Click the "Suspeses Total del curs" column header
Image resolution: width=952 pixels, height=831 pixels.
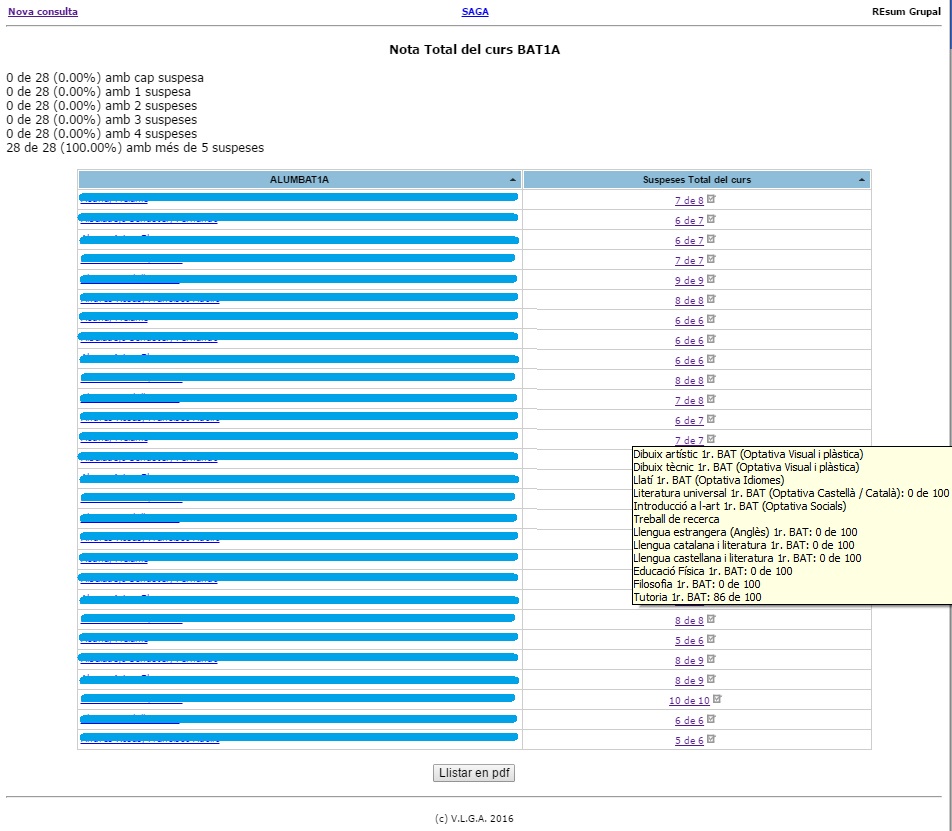point(696,180)
